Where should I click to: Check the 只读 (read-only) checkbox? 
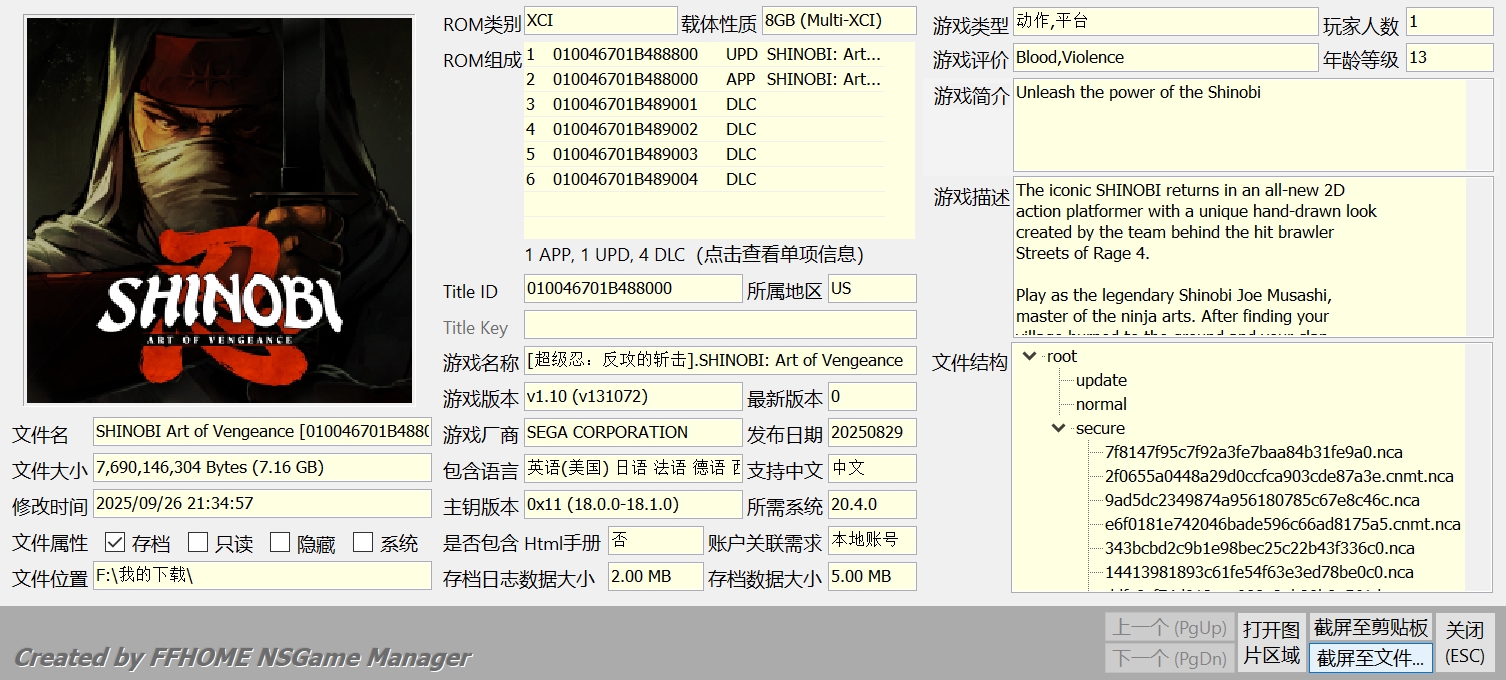(198, 543)
